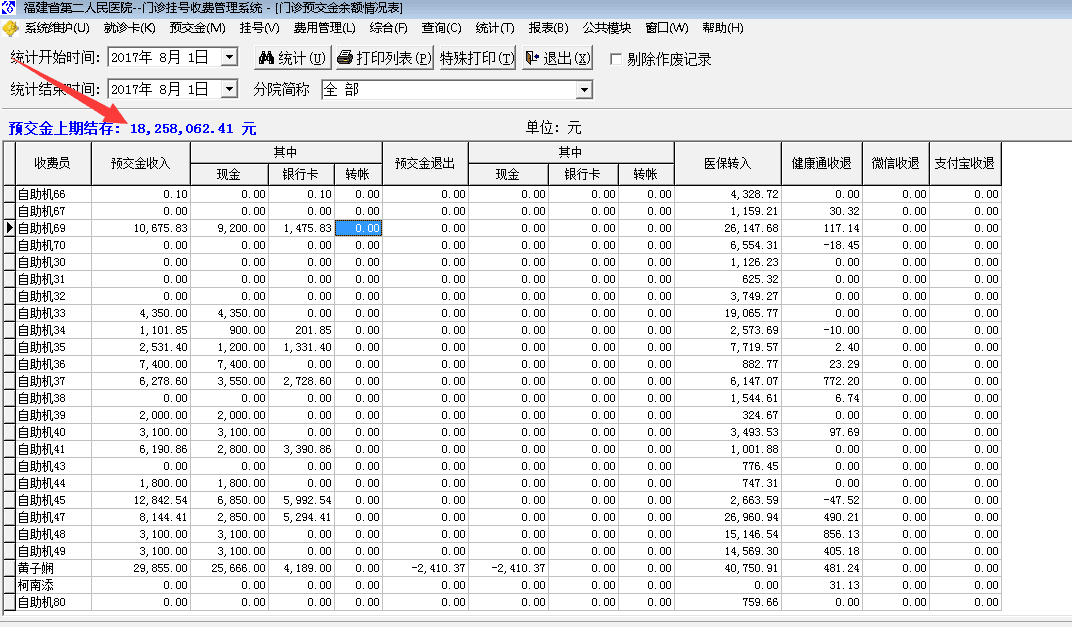1072x627 pixels.
Task: Open the 系统维护(U) menu
Action: [x=57, y=28]
